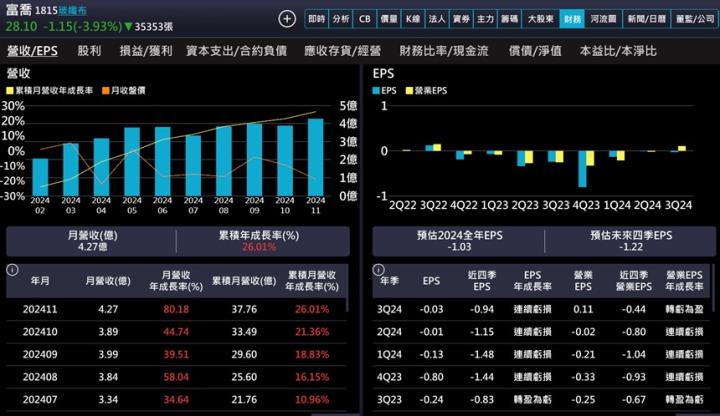Click the 4Q23 EPS bar
Image resolution: width=720 pixels, height=416 pixels.
click(582, 169)
